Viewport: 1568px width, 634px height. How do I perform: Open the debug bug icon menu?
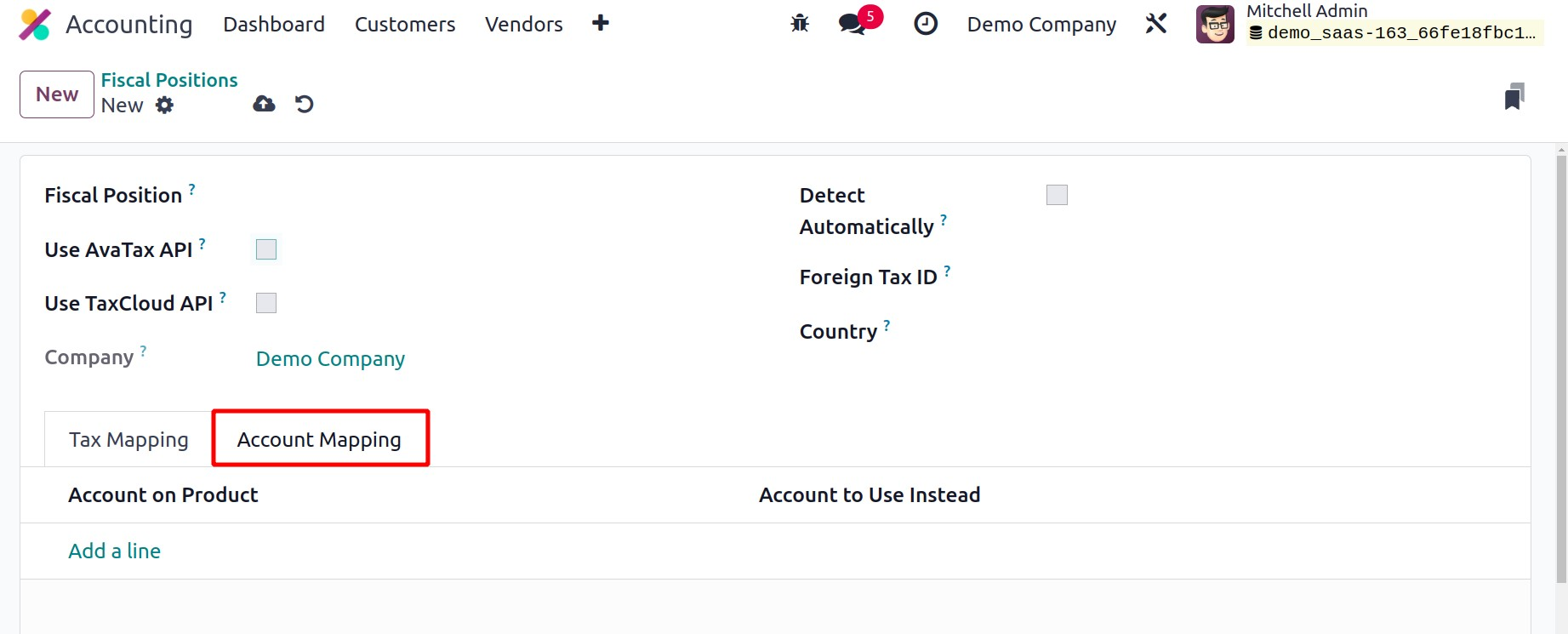pyautogui.click(x=800, y=24)
